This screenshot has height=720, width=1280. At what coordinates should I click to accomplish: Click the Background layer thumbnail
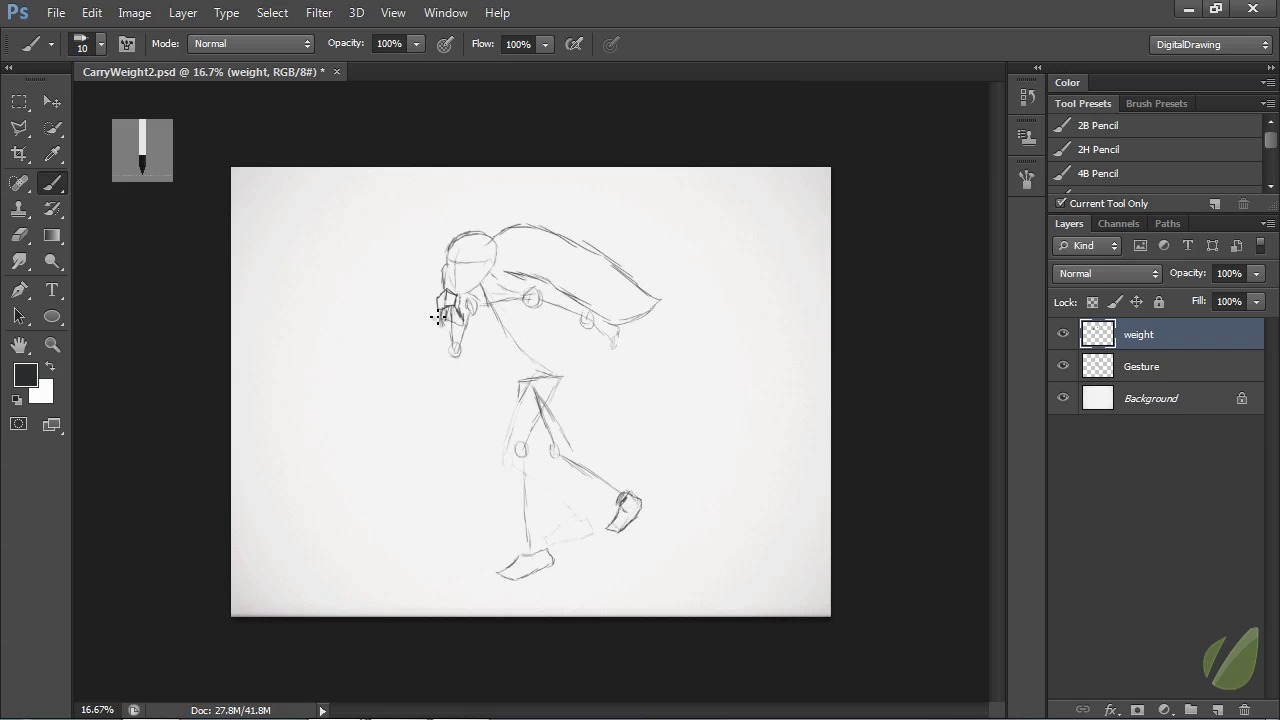[1098, 398]
